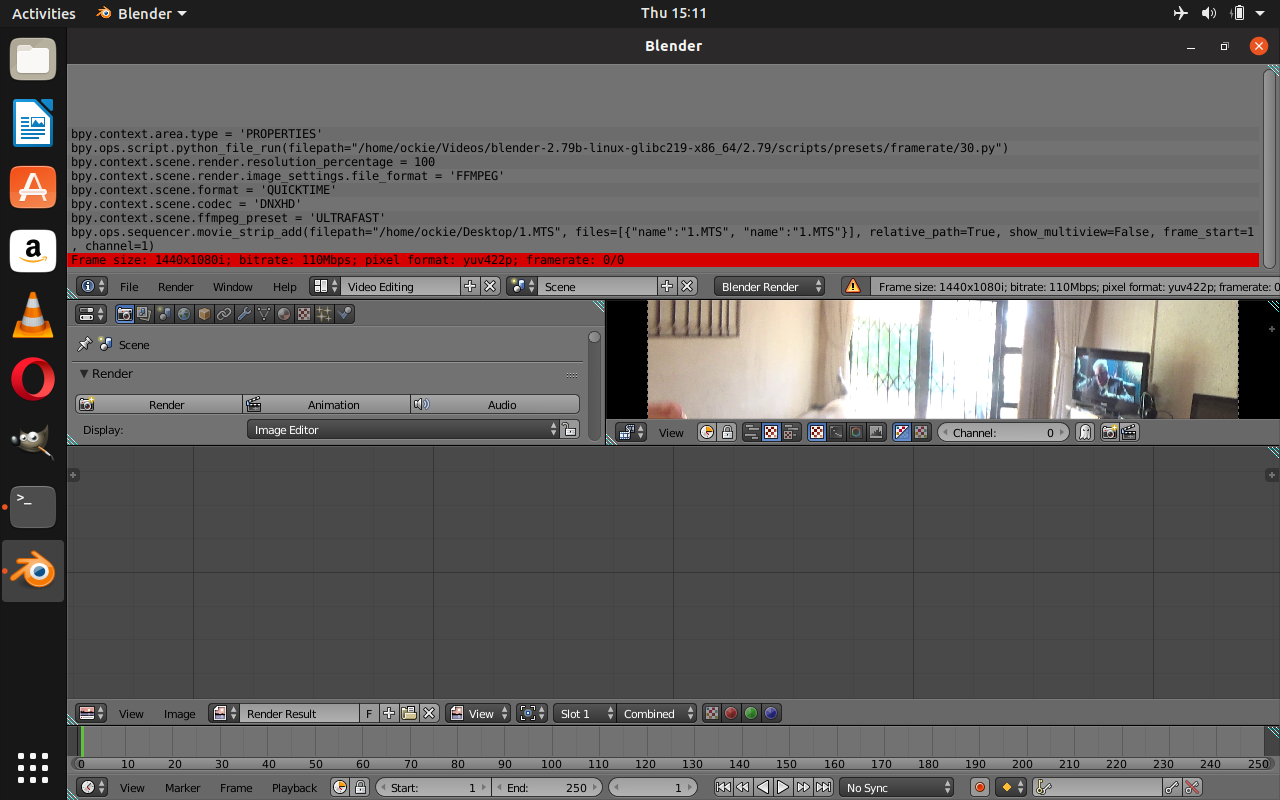Open the Render menu in Info header

click(x=176, y=287)
